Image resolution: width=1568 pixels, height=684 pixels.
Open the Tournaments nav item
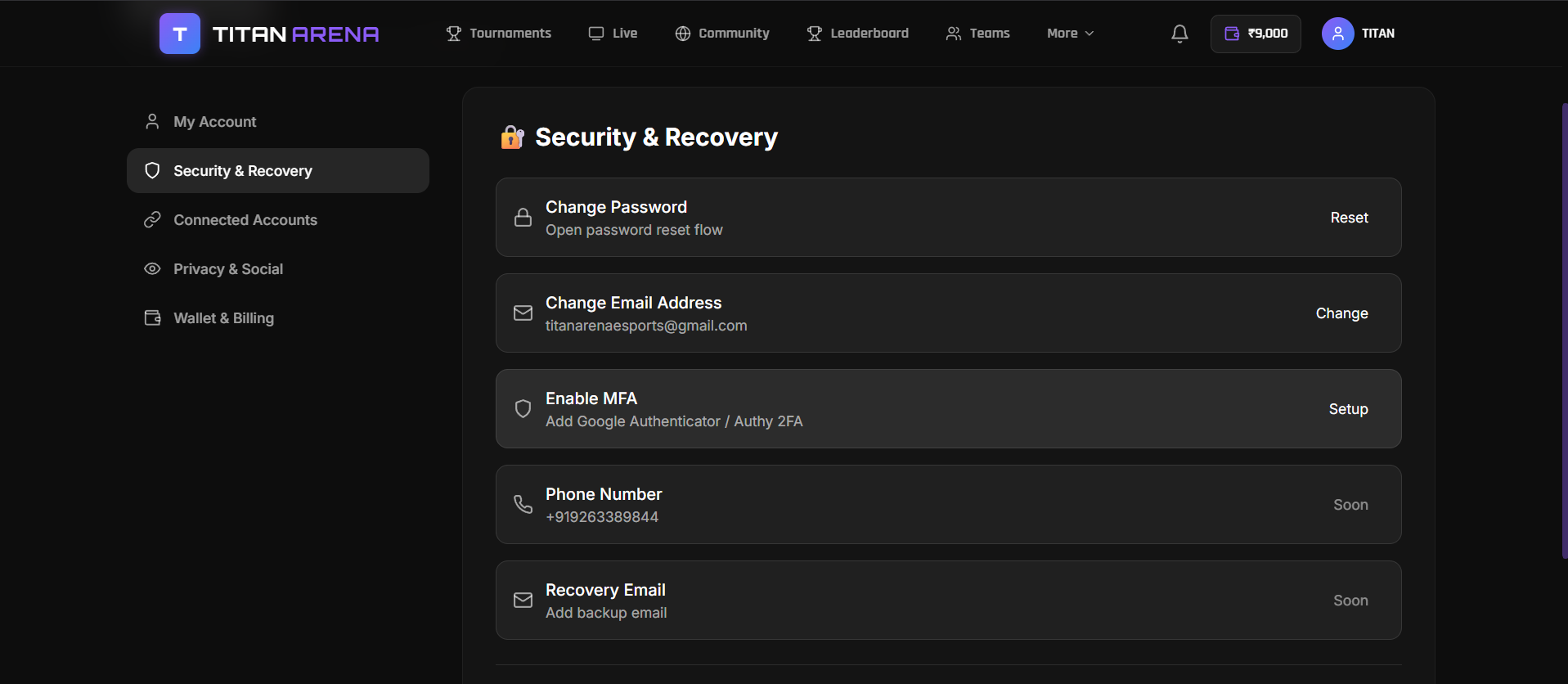point(498,34)
